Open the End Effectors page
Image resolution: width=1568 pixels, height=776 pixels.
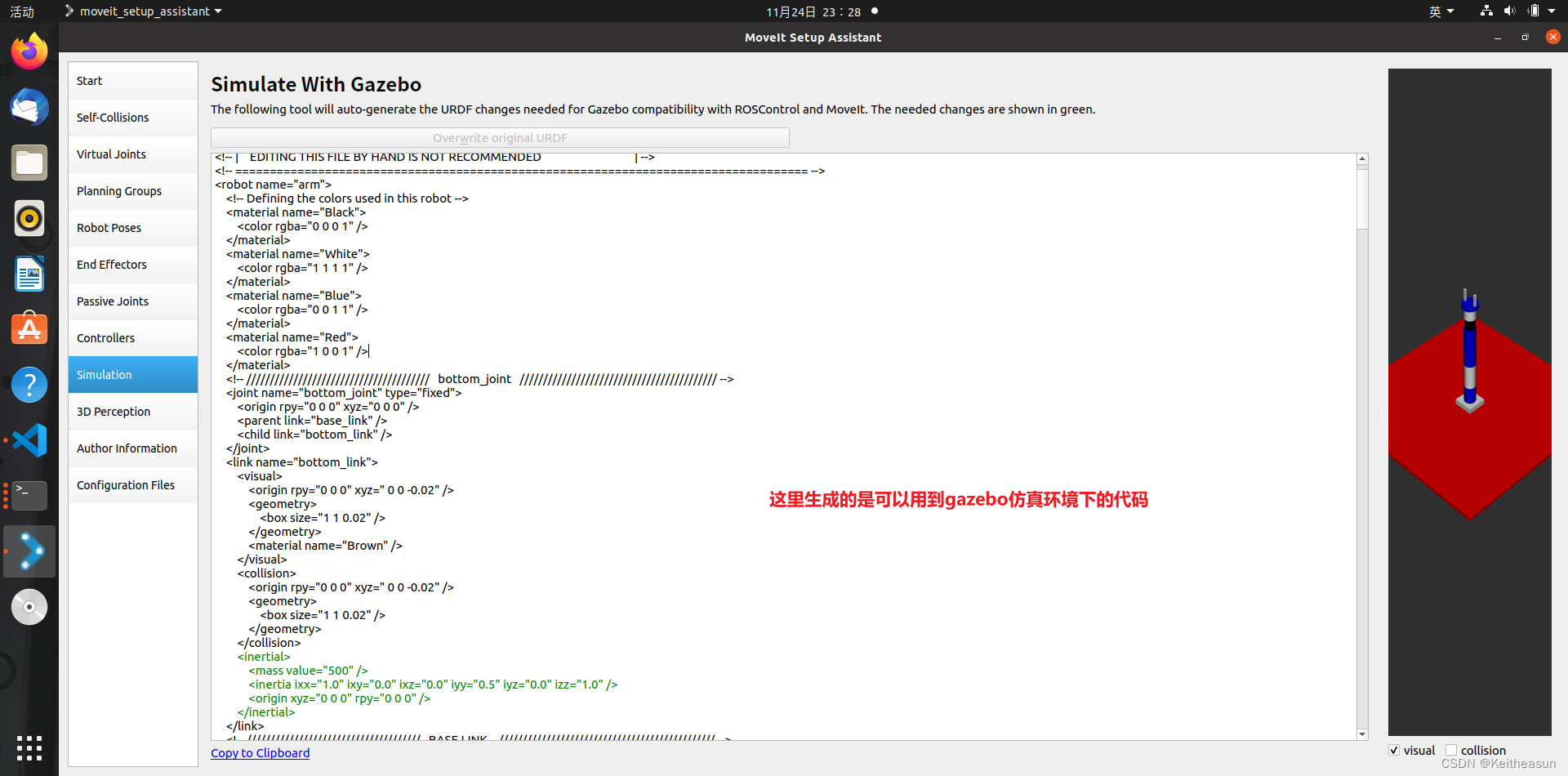133,265
